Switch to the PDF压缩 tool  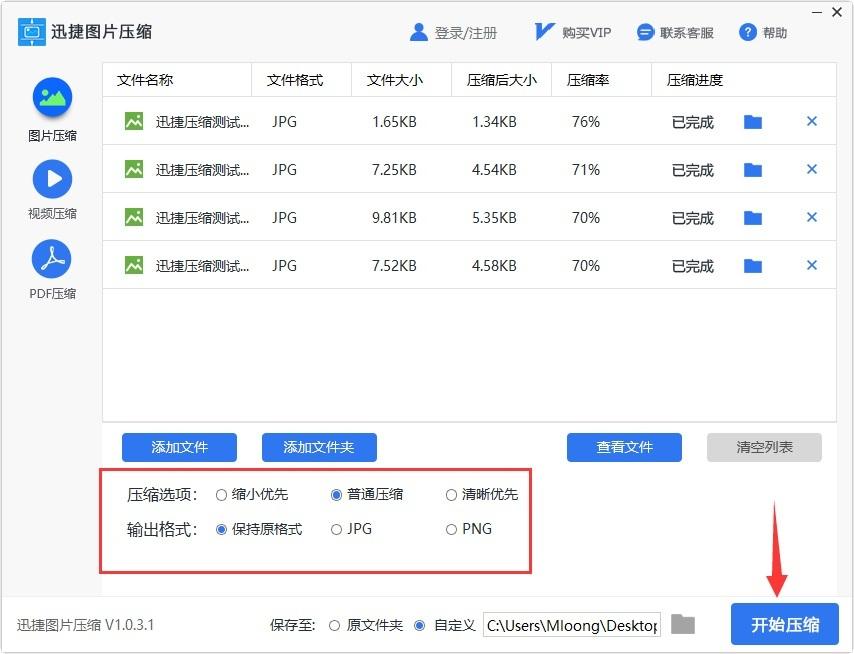[52, 270]
